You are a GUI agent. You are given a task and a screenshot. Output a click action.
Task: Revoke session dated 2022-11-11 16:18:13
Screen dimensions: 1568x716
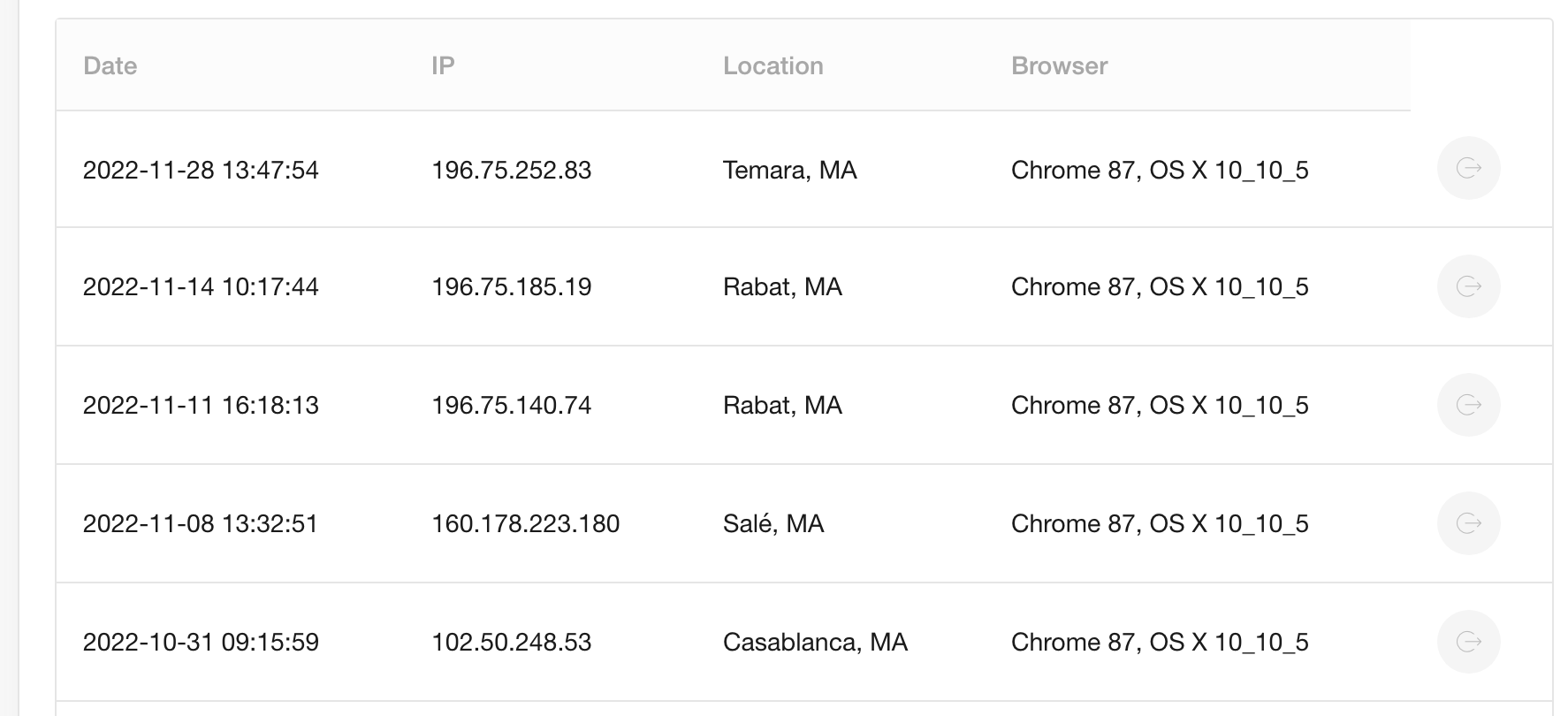[x=1468, y=405]
